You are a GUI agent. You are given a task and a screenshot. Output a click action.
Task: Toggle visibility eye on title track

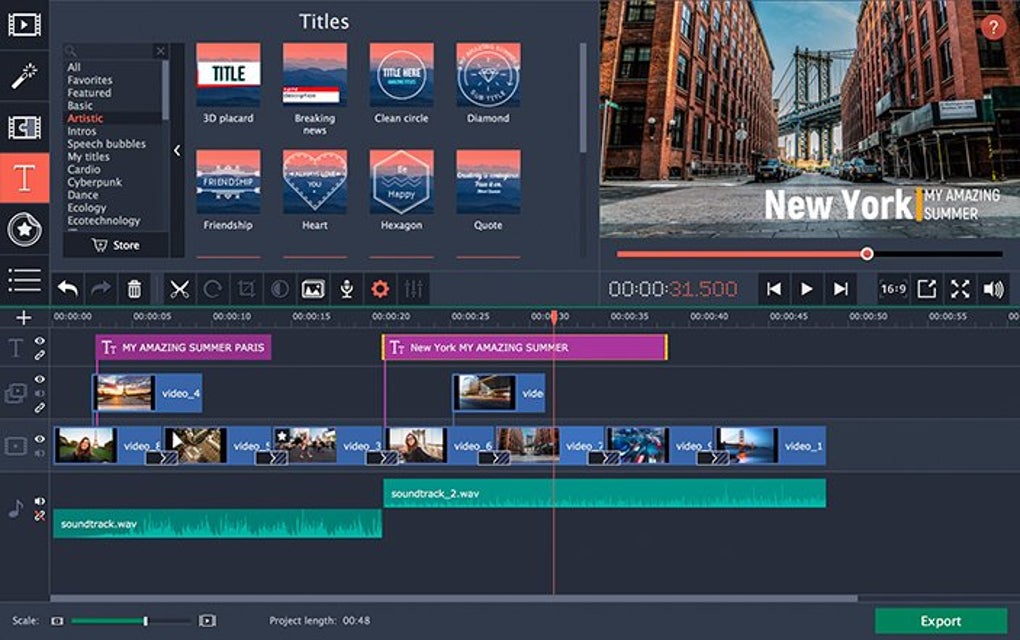coord(40,341)
